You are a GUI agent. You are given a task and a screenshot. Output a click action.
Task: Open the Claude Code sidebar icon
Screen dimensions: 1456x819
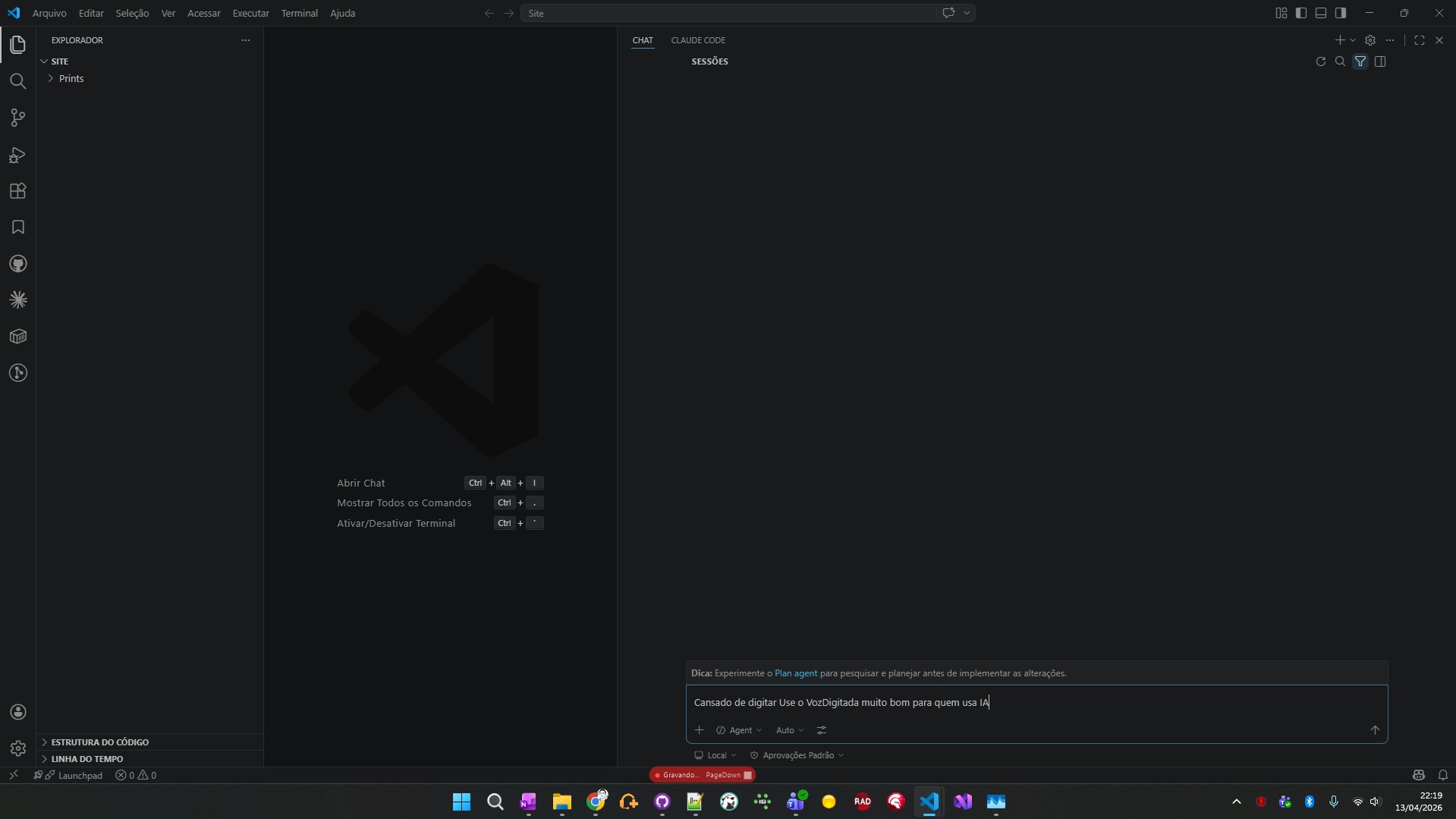(x=17, y=300)
